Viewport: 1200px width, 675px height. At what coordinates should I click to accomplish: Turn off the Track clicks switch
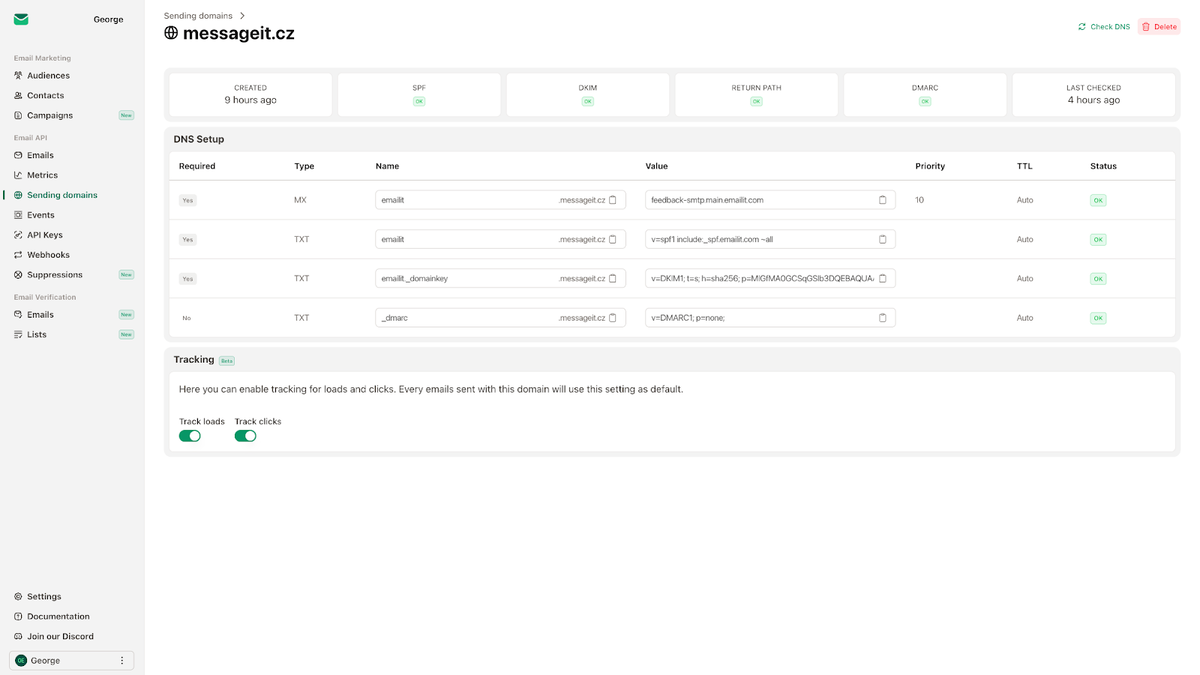(x=245, y=435)
